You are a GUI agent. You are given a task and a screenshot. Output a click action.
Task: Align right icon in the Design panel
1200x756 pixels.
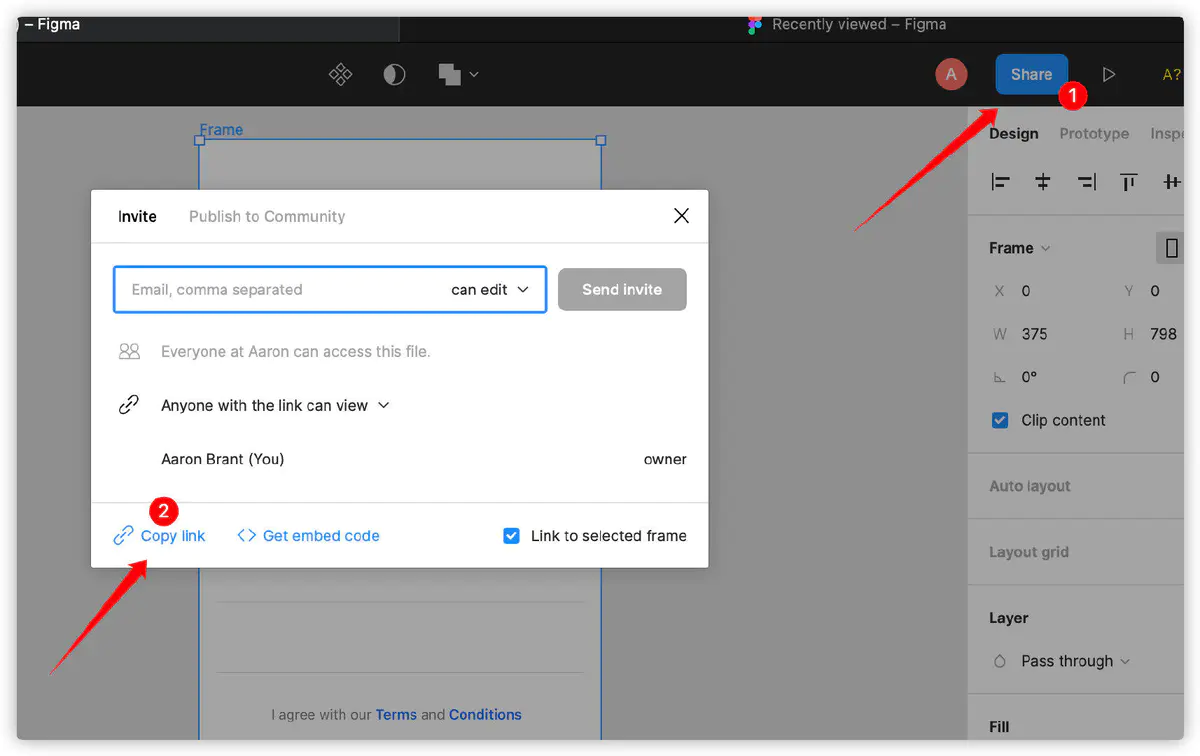click(1086, 182)
